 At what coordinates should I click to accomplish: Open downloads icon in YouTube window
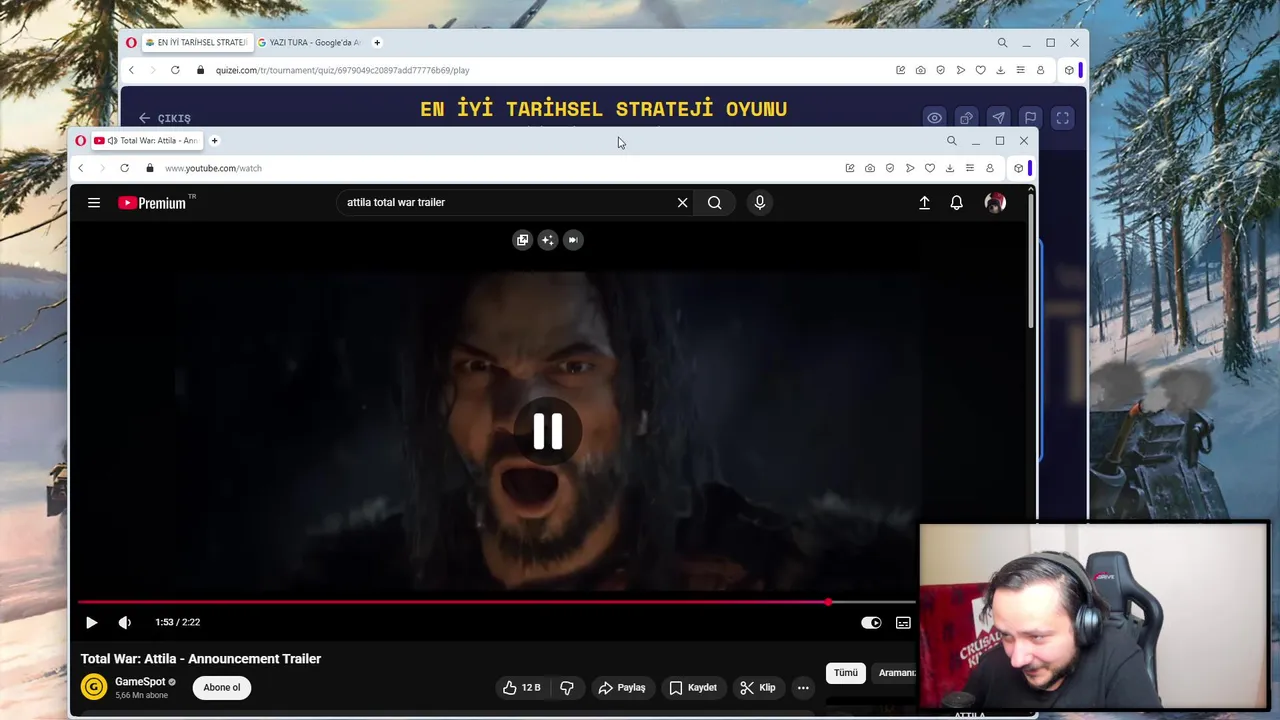pyautogui.click(x=950, y=168)
